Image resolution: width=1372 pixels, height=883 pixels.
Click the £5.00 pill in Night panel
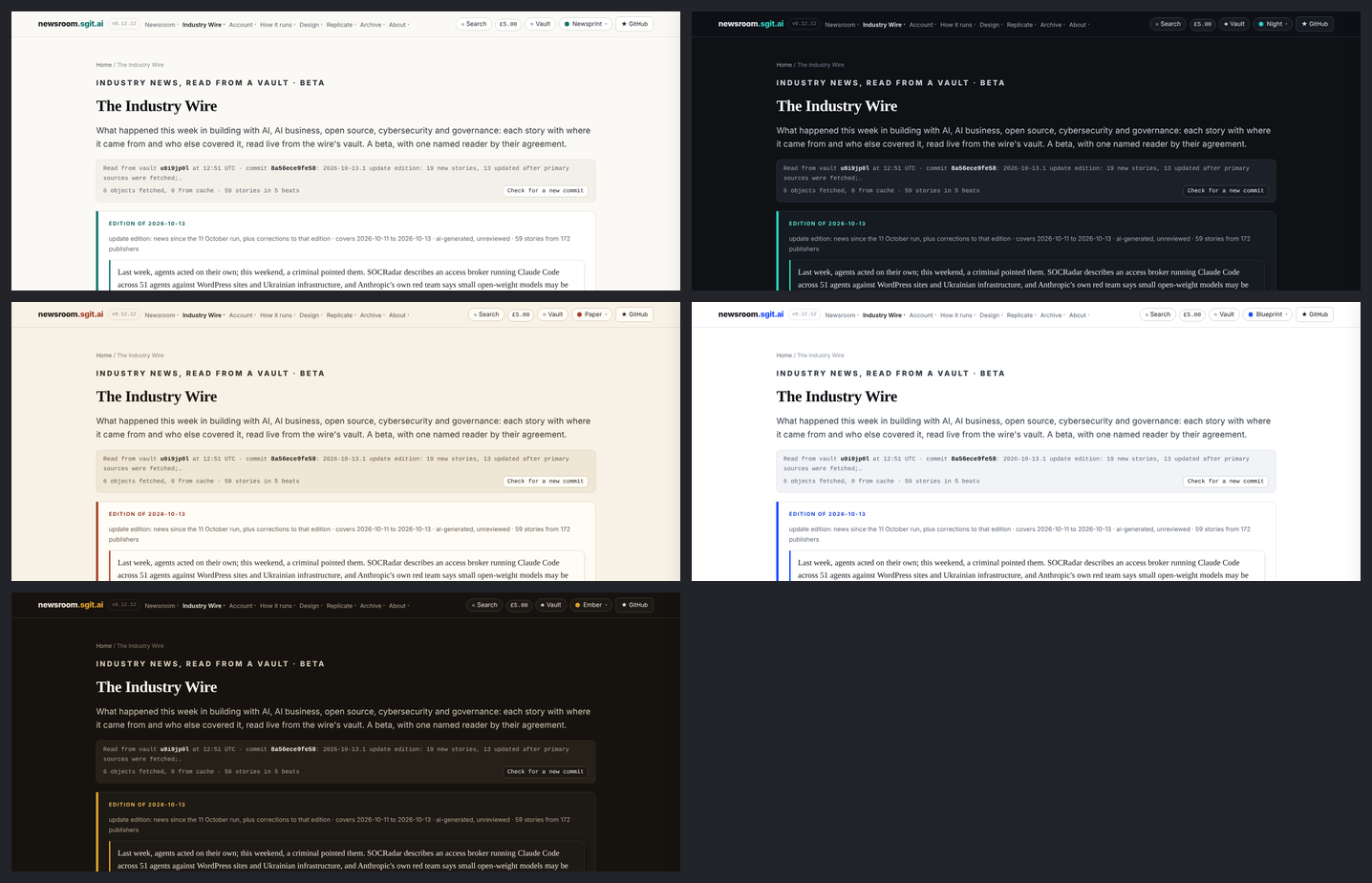1202,24
